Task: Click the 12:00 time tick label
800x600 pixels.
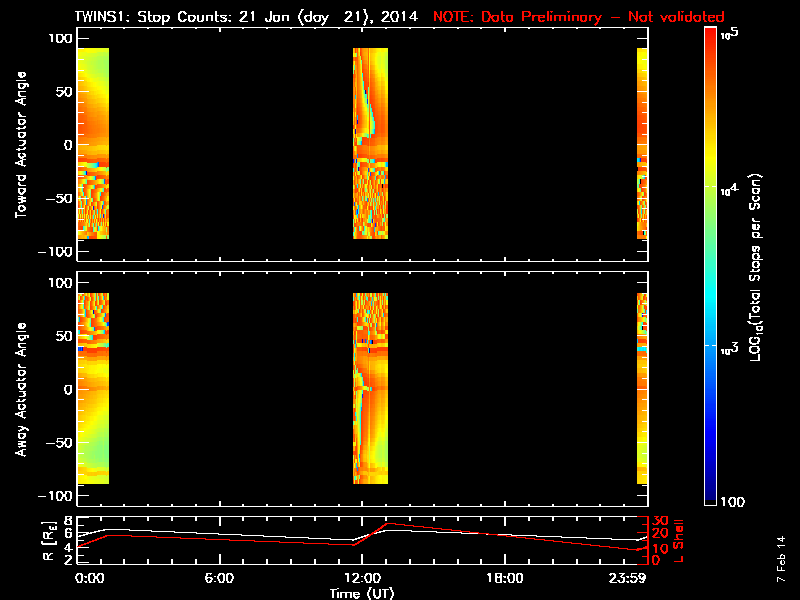Action: [361, 578]
